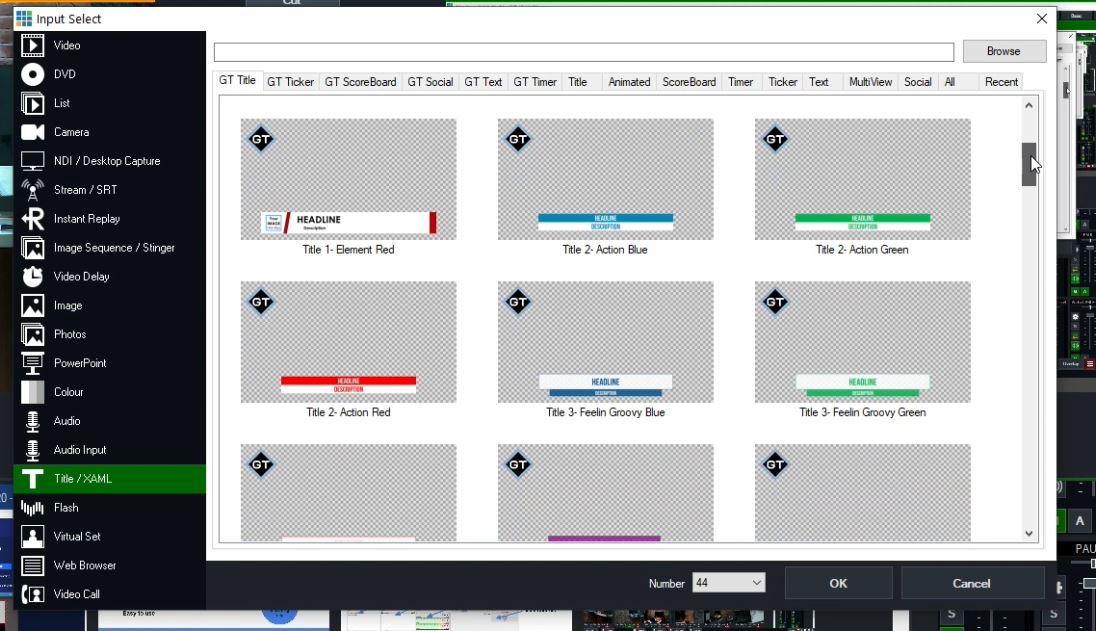Image resolution: width=1096 pixels, height=631 pixels.
Task: Open the Video Call input icon
Action: [x=33, y=594]
